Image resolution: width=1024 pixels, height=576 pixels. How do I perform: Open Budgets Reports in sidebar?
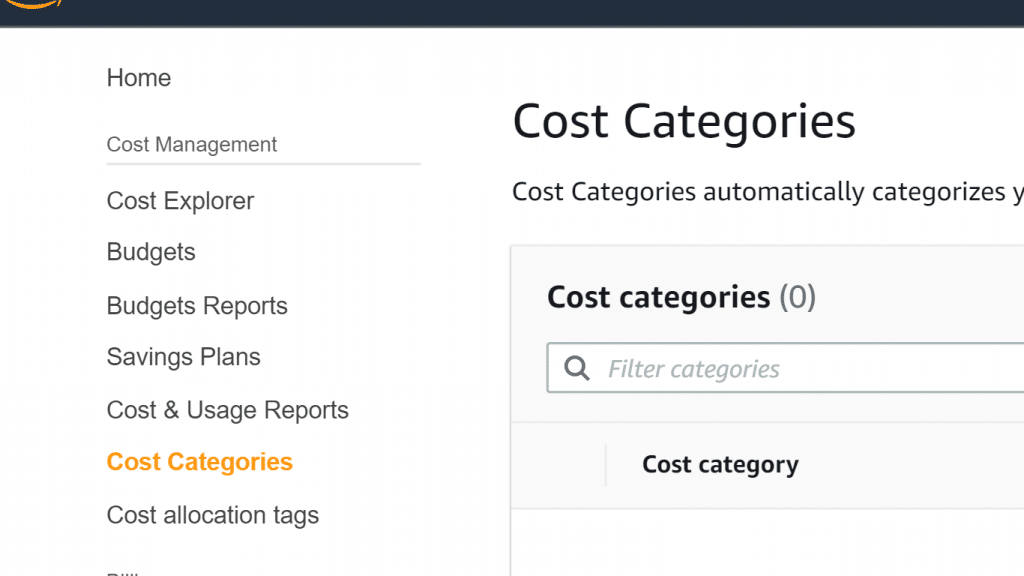coord(197,306)
